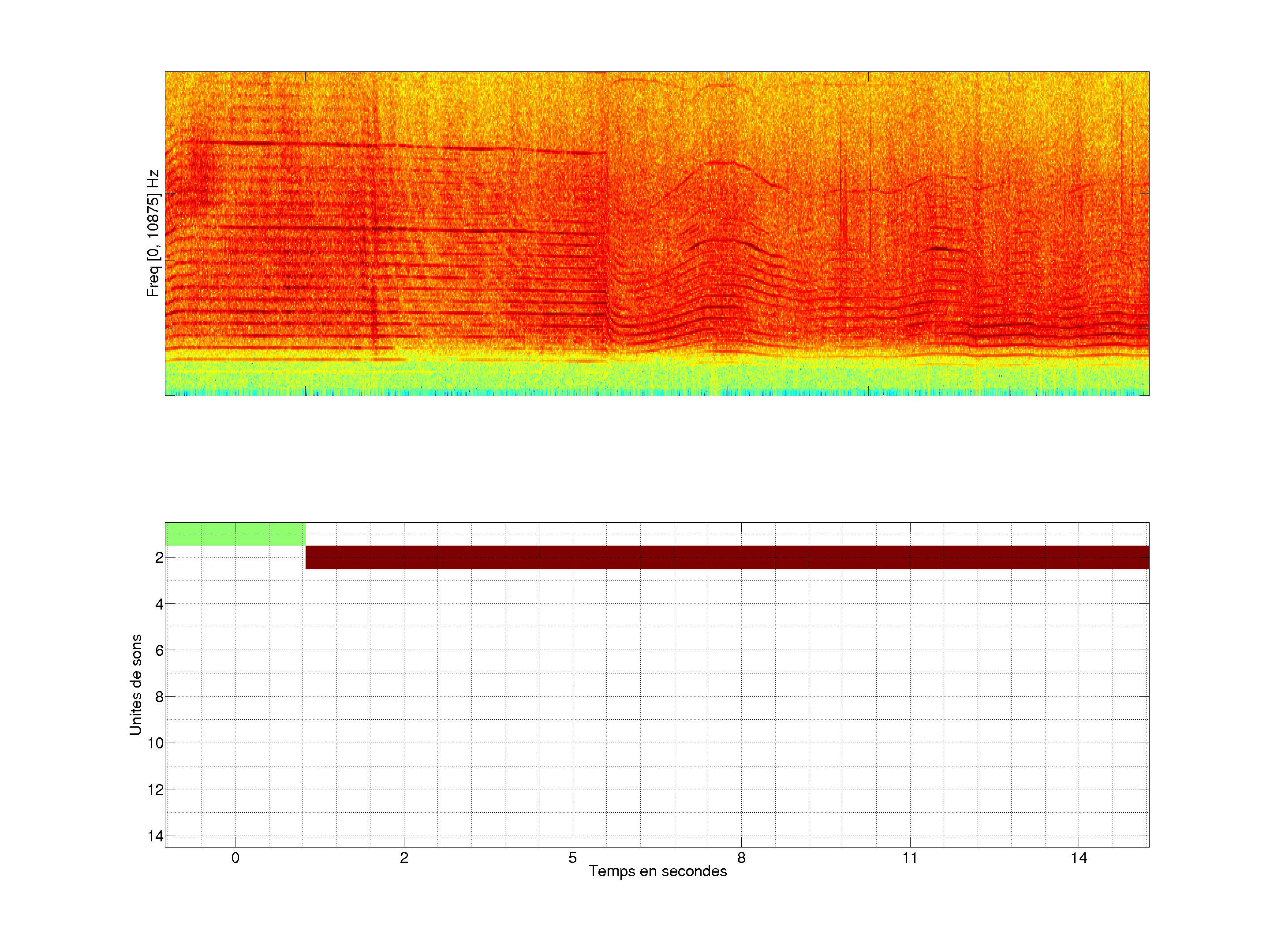Click y-axis tick label 12 on lower plot
Viewport: 1270px width, 952px height.
tap(156, 790)
